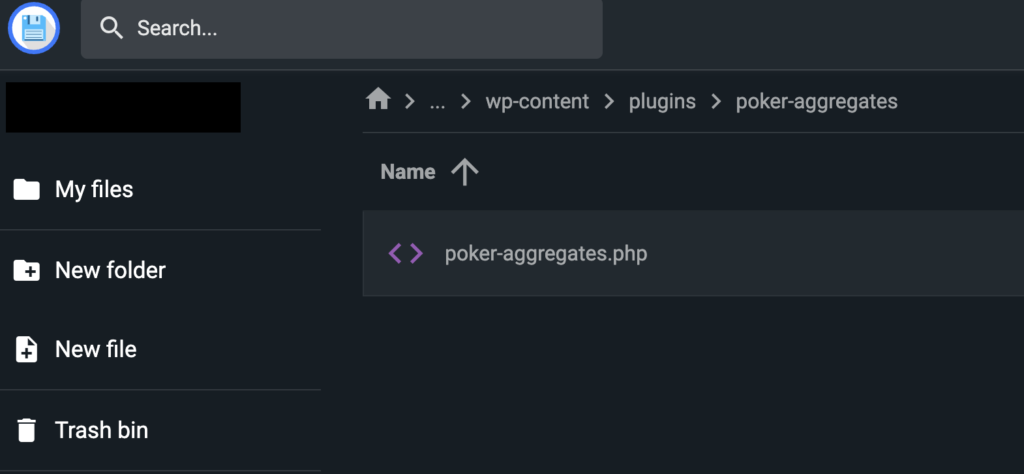Open the collapsed breadcrumb ellipsis
The width and height of the screenshot is (1024, 474).
tap(437, 101)
